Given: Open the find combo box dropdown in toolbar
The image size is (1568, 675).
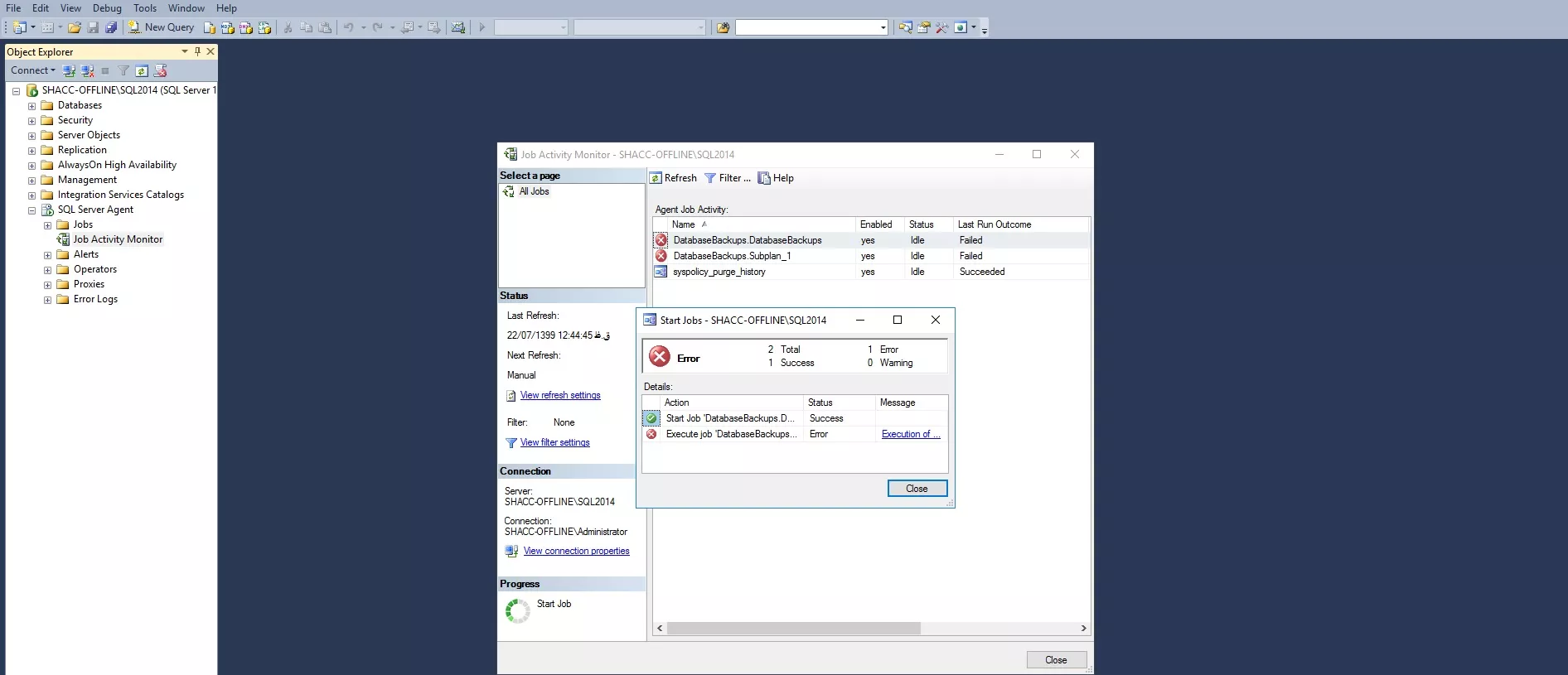Looking at the screenshot, I should (883, 27).
